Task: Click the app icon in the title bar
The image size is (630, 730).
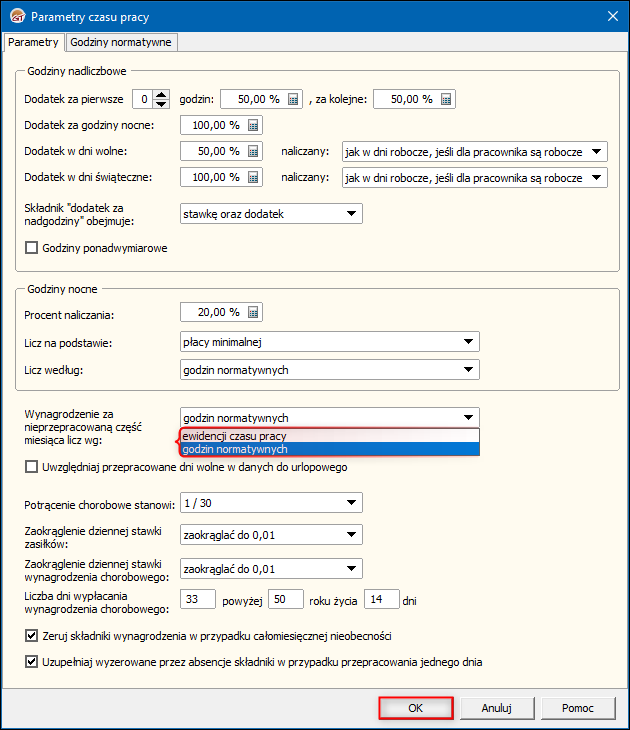Action: point(18,16)
